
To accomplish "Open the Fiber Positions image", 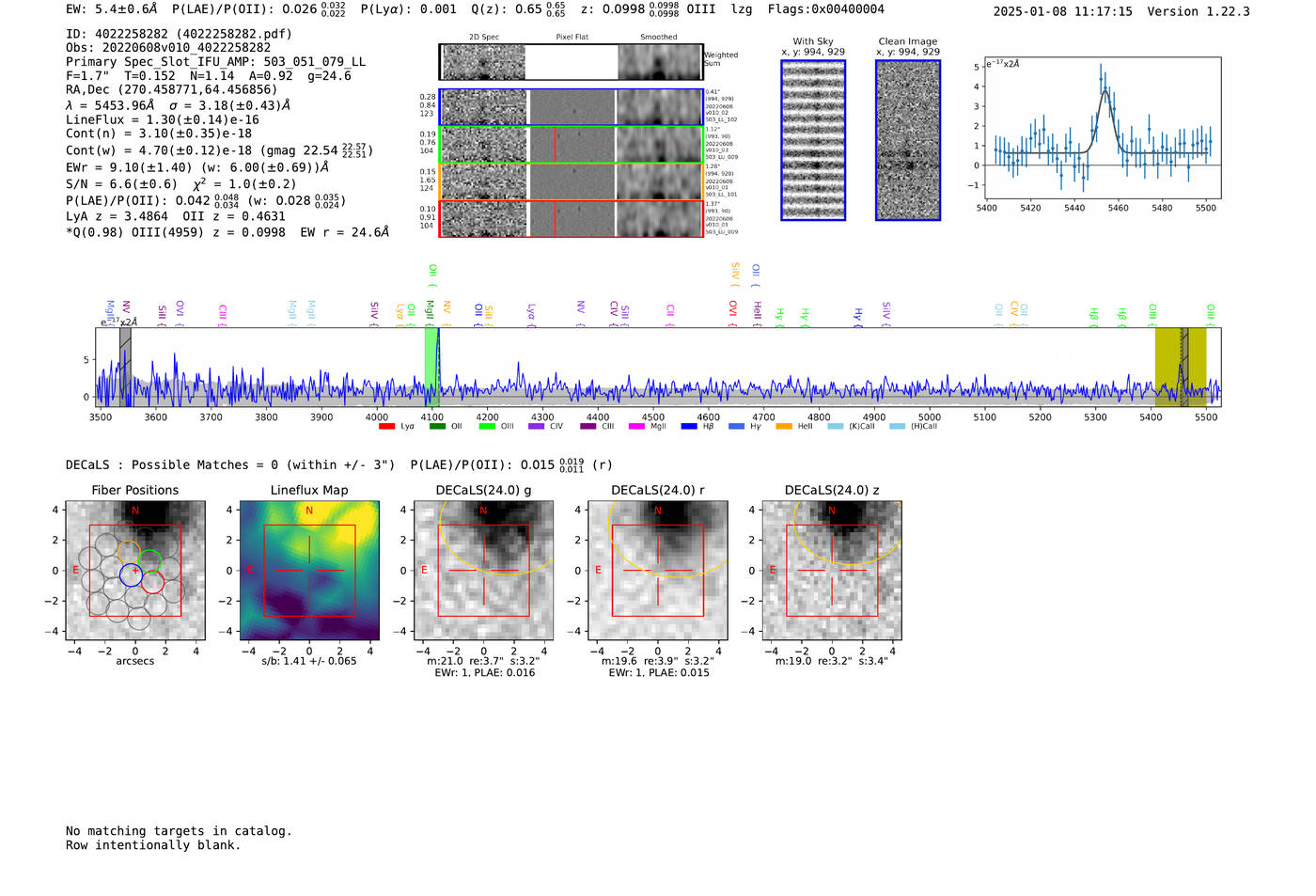I will pos(135,571).
